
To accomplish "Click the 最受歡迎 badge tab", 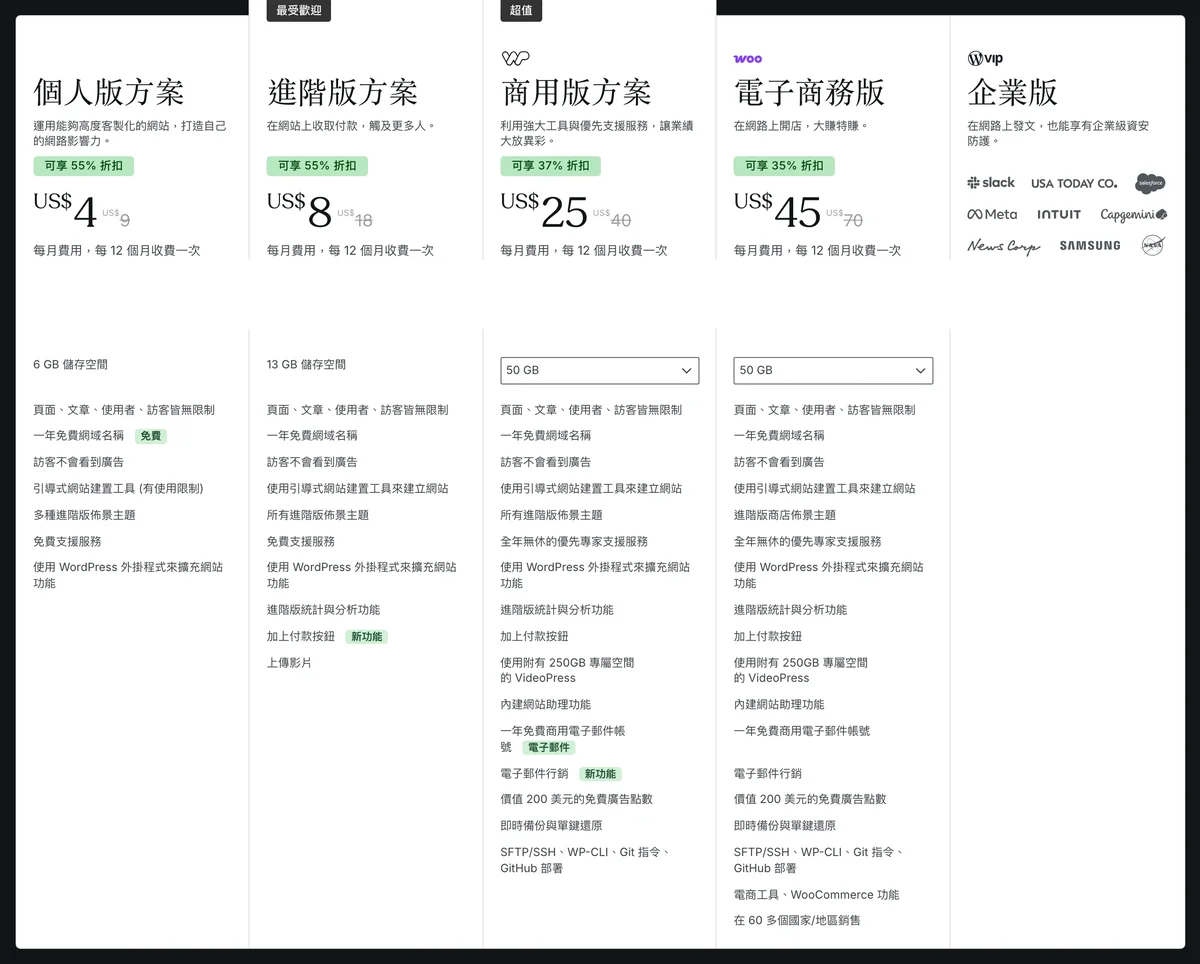I will tap(298, 11).
